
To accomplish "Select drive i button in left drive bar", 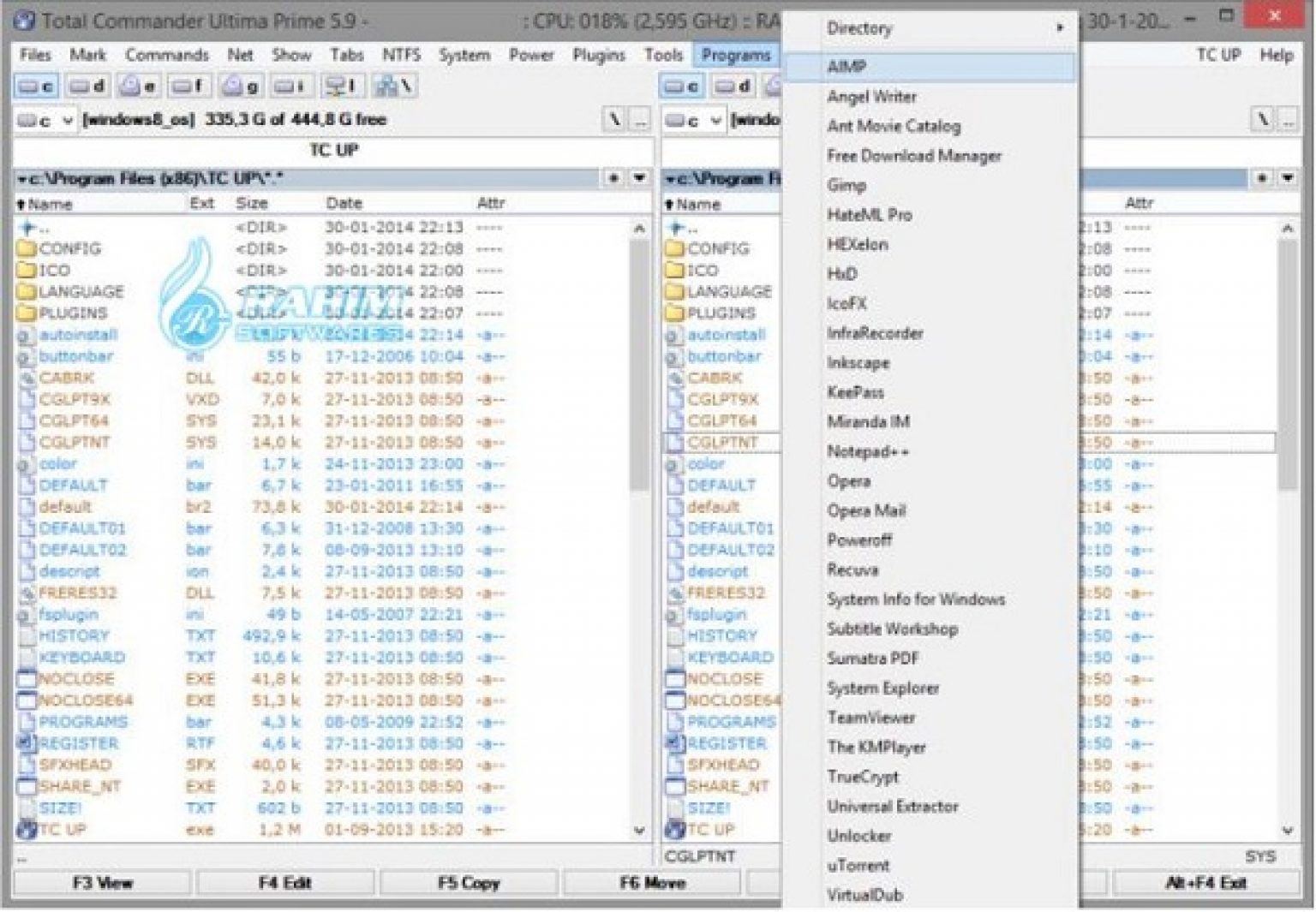I will pyautogui.click(x=291, y=86).
